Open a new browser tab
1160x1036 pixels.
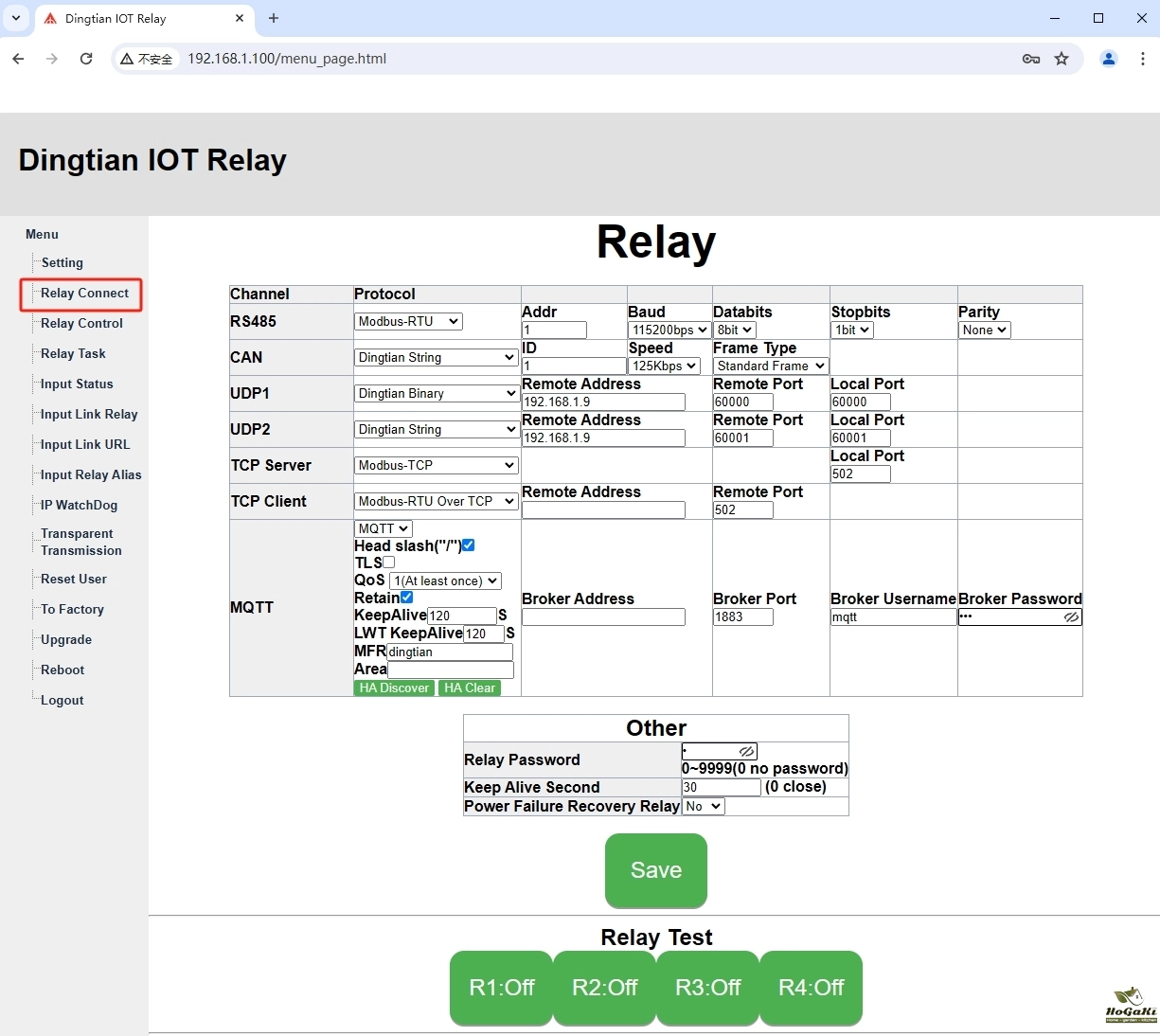pyautogui.click(x=274, y=18)
